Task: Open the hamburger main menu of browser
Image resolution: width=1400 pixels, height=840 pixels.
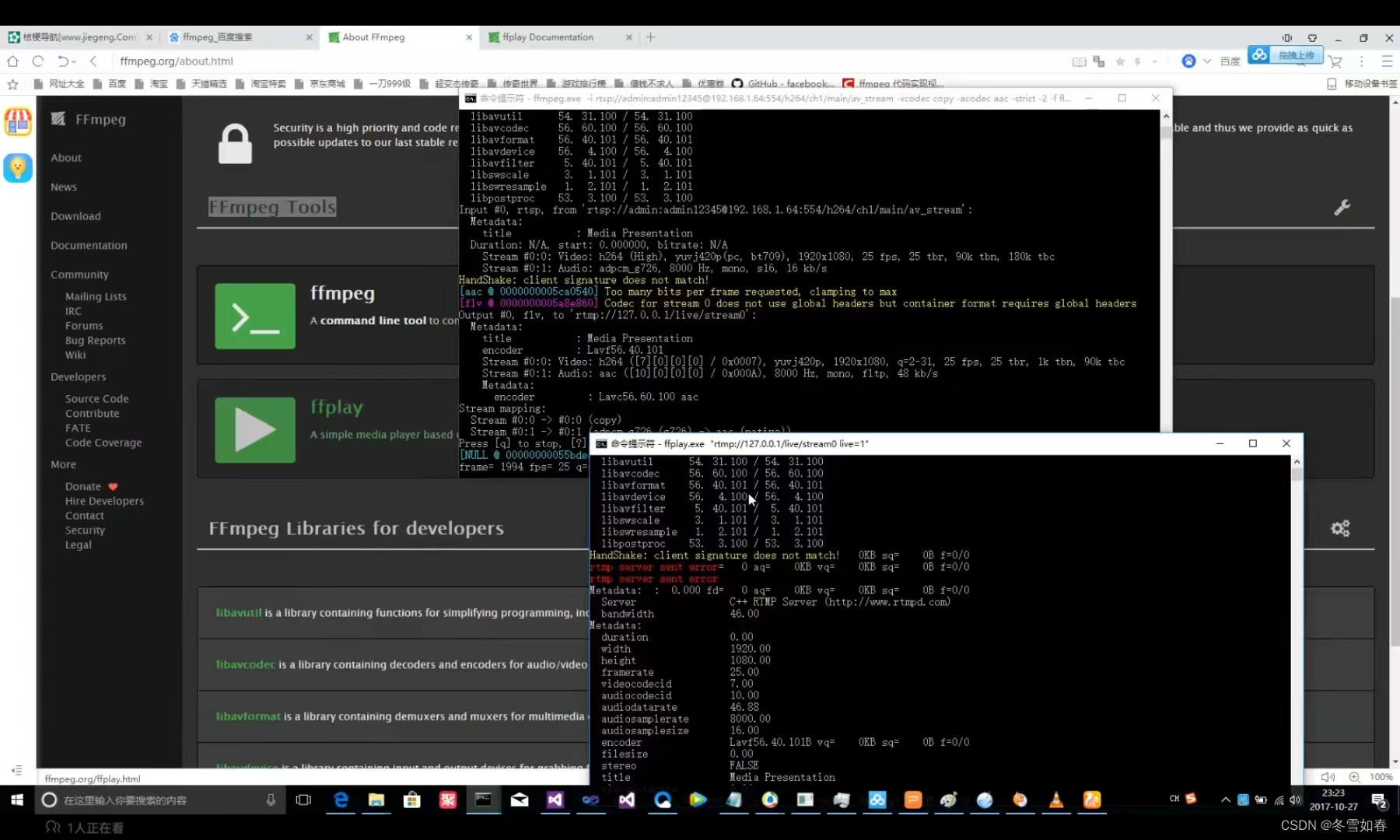Action: [x=1387, y=61]
